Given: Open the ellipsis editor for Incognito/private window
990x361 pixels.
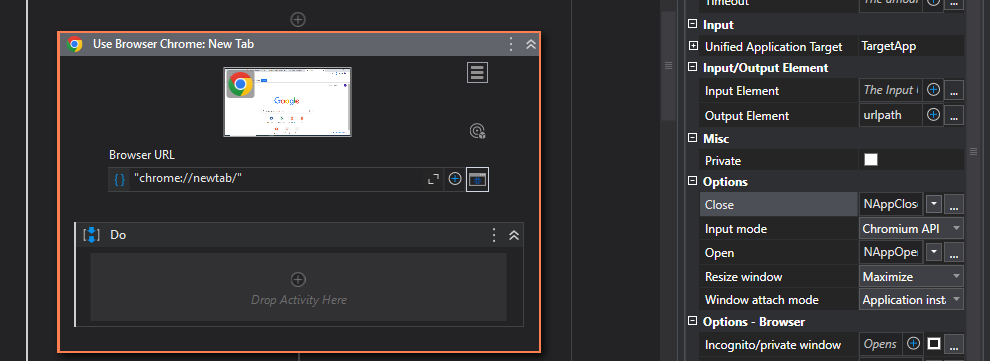Looking at the screenshot, I should 953,345.
